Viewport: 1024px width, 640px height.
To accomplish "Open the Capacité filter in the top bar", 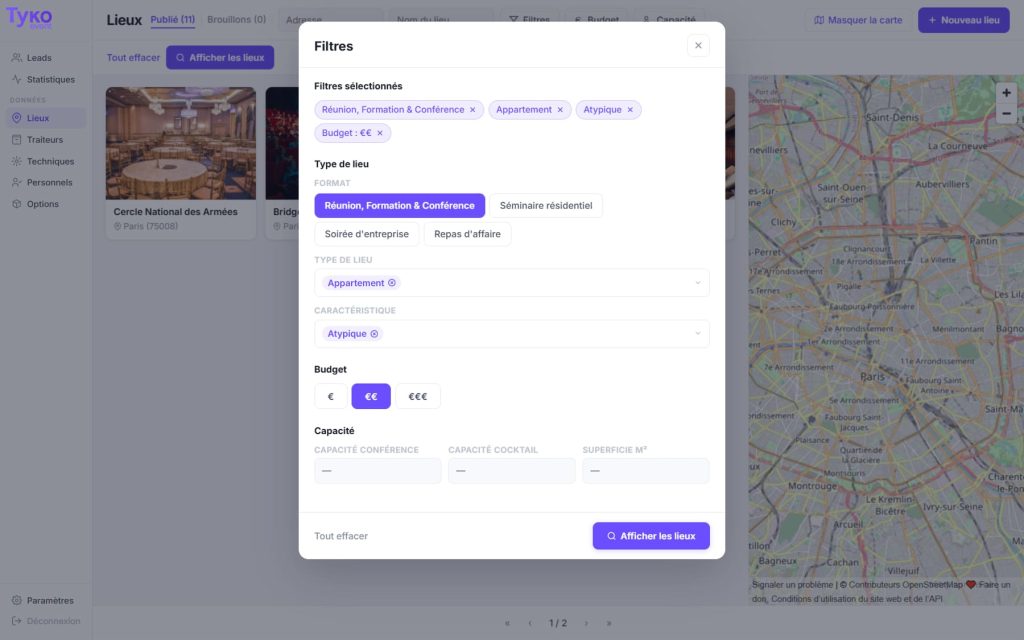I will point(669,20).
